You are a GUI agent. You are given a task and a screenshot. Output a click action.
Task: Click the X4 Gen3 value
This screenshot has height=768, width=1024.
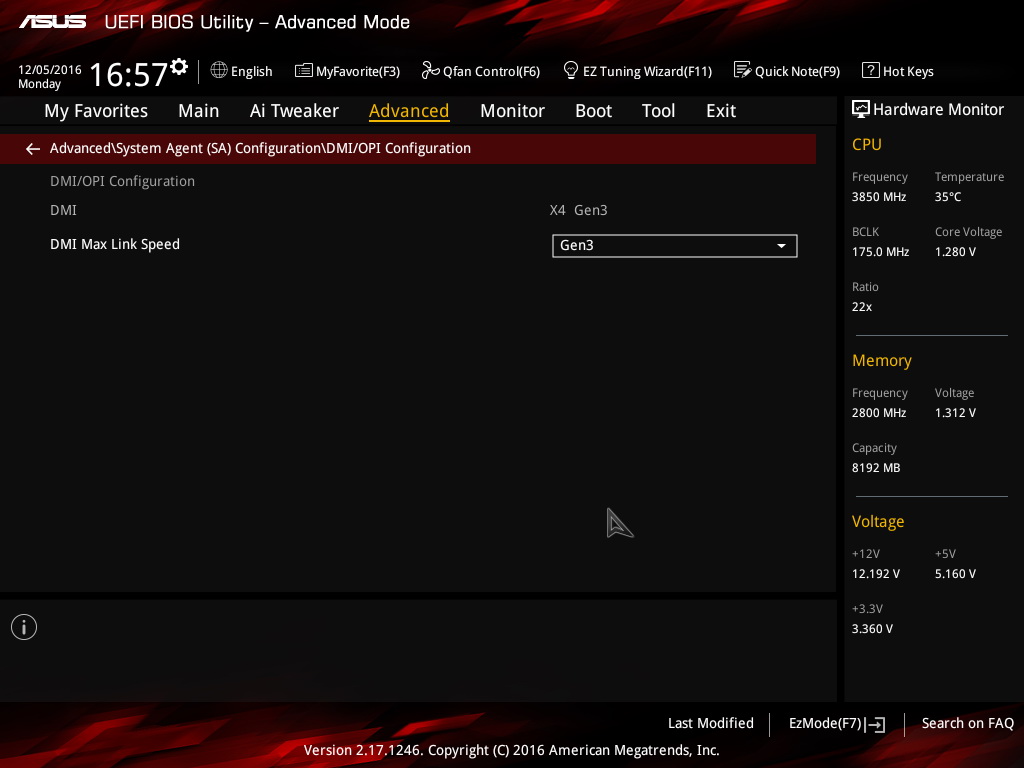[x=579, y=210]
